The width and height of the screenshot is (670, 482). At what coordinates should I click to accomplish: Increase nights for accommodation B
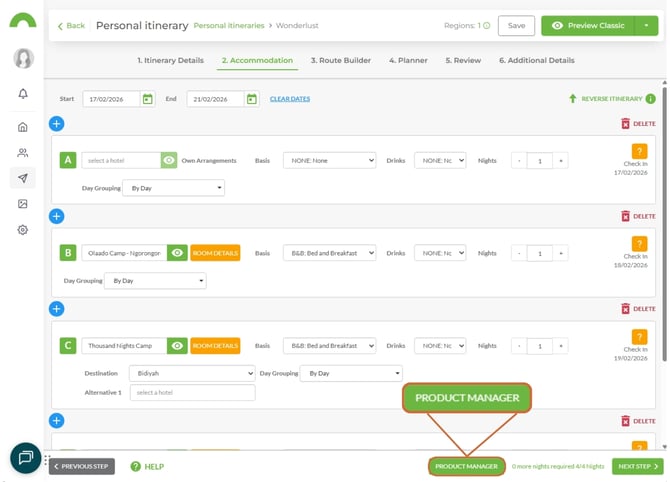click(x=561, y=253)
